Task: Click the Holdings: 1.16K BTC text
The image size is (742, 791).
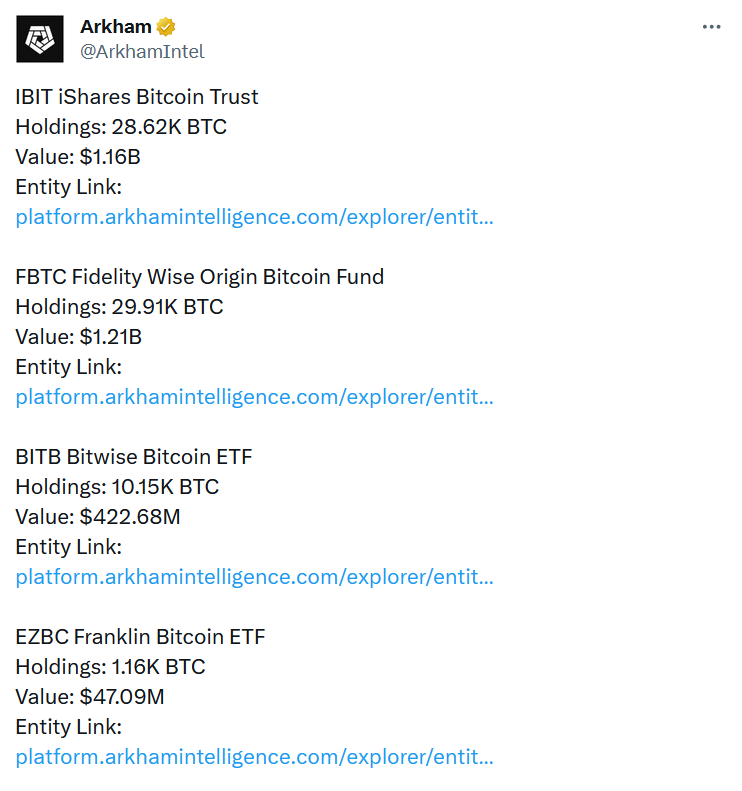Action: 110,667
